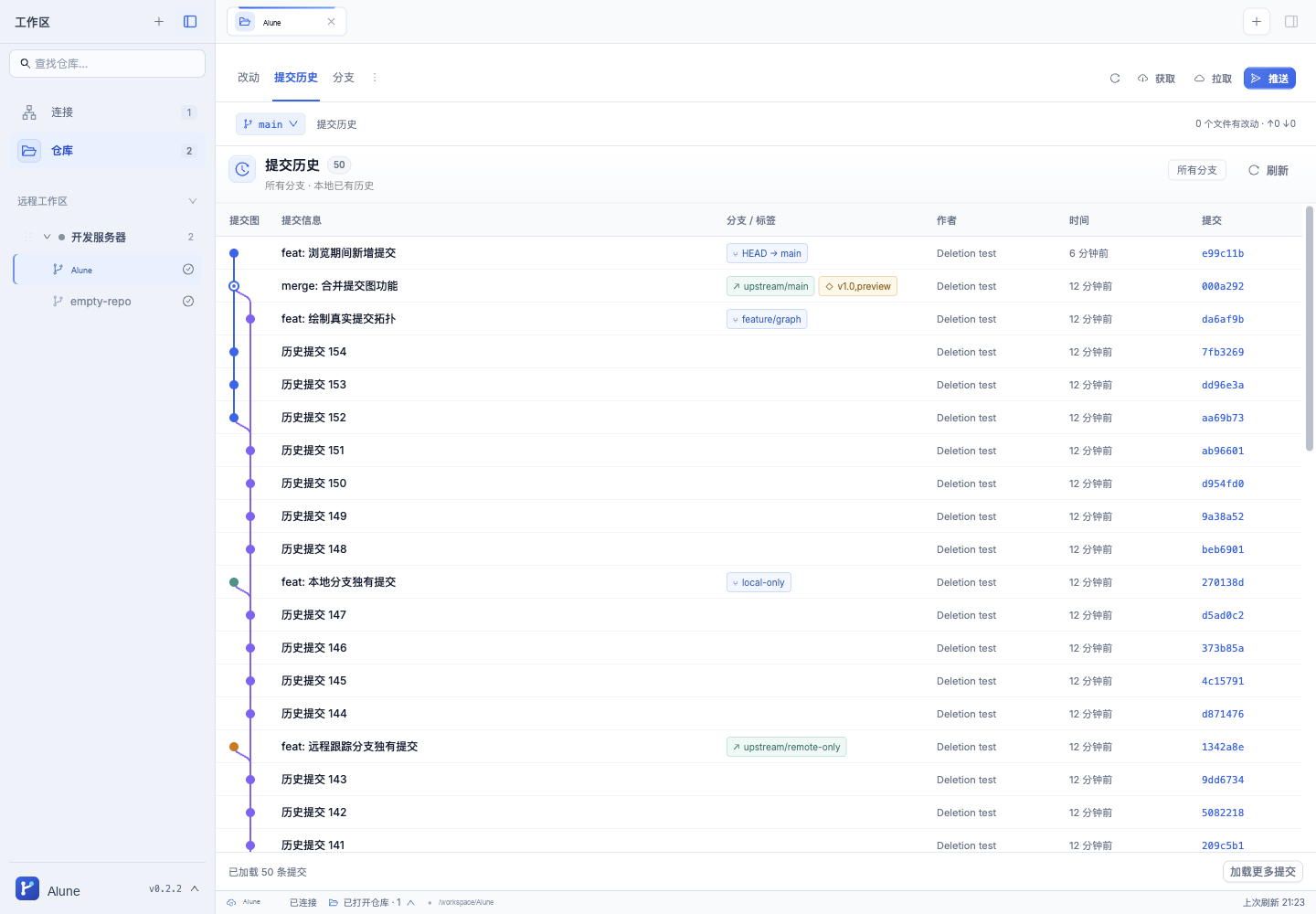Collapse the 远程工作区 section chevron

[192, 201]
